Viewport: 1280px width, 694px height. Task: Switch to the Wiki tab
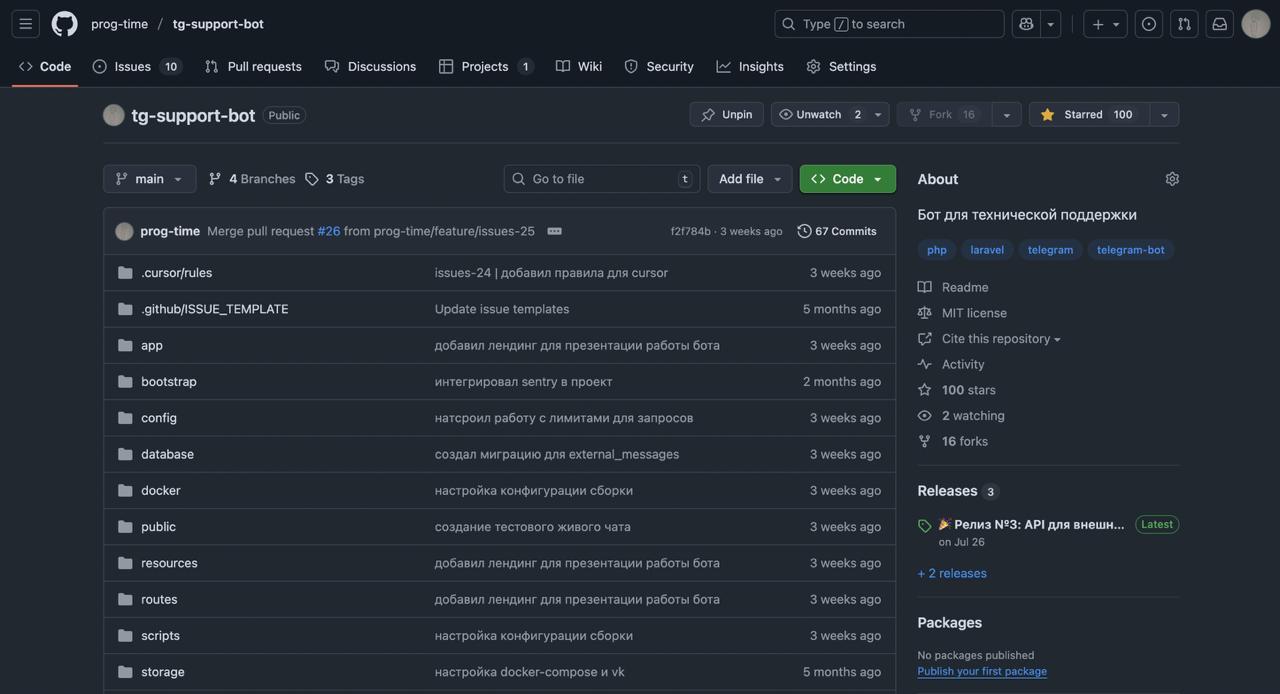[579, 66]
